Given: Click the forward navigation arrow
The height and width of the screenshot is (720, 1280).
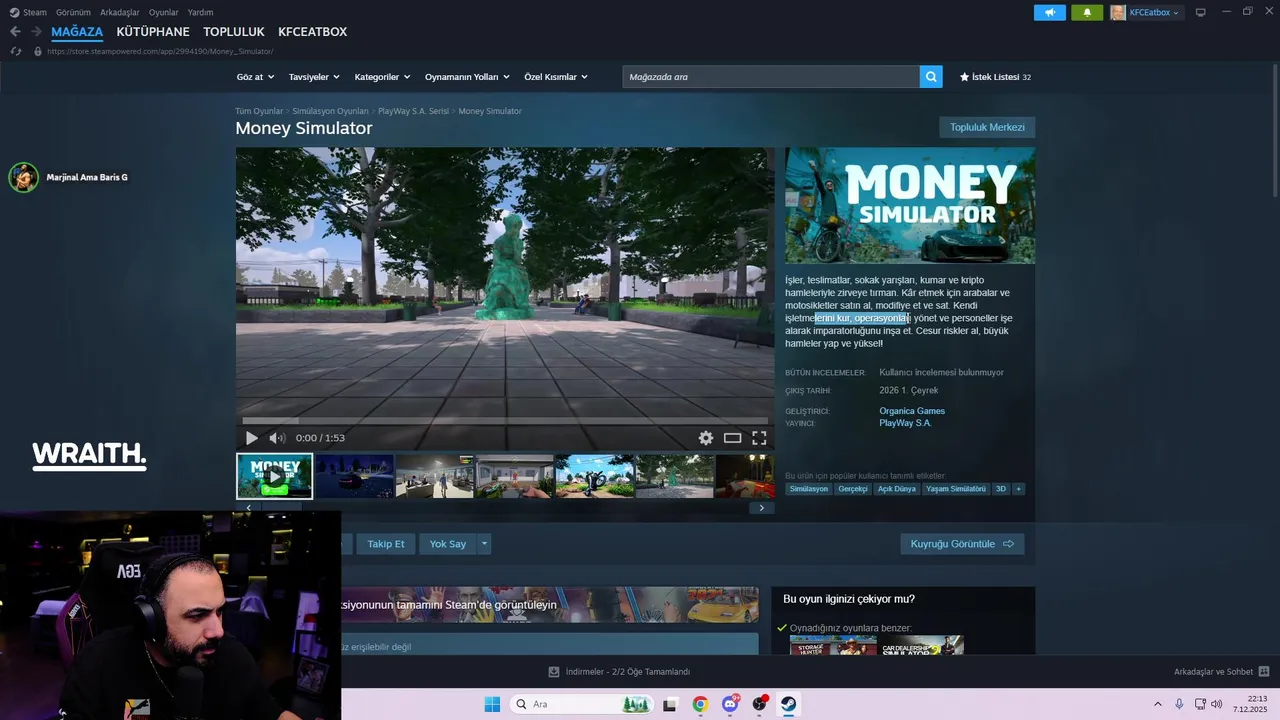Looking at the screenshot, I should [37, 32].
